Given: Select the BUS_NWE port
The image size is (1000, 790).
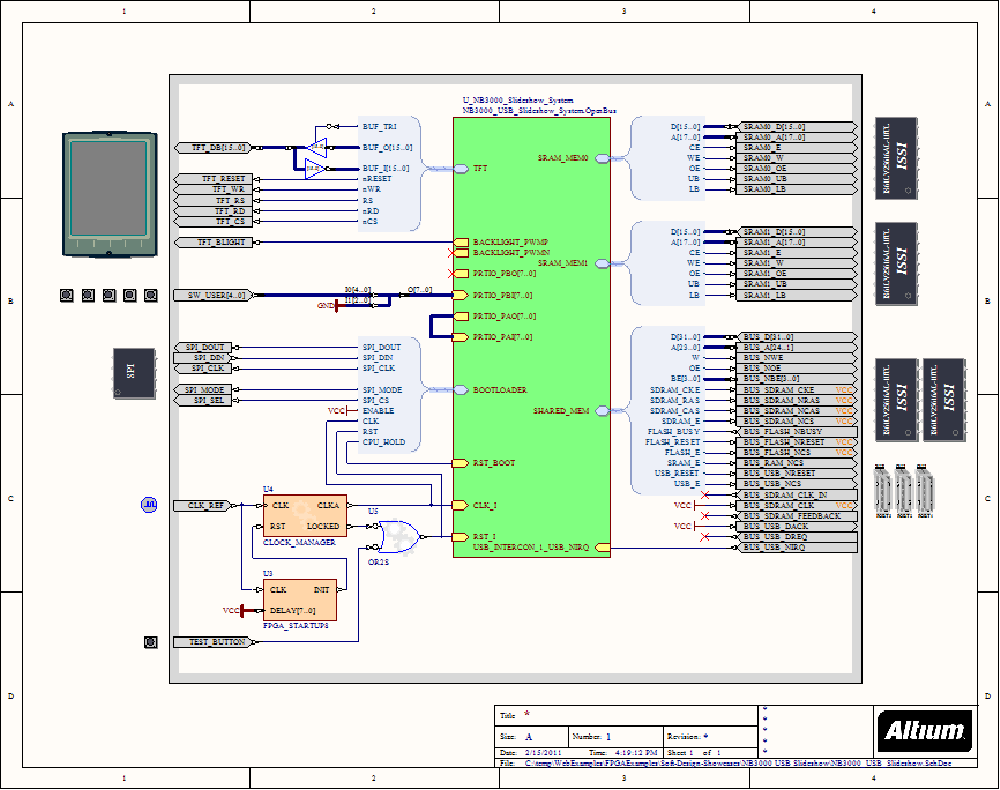Looking at the screenshot, I should pyautogui.click(x=797, y=358).
